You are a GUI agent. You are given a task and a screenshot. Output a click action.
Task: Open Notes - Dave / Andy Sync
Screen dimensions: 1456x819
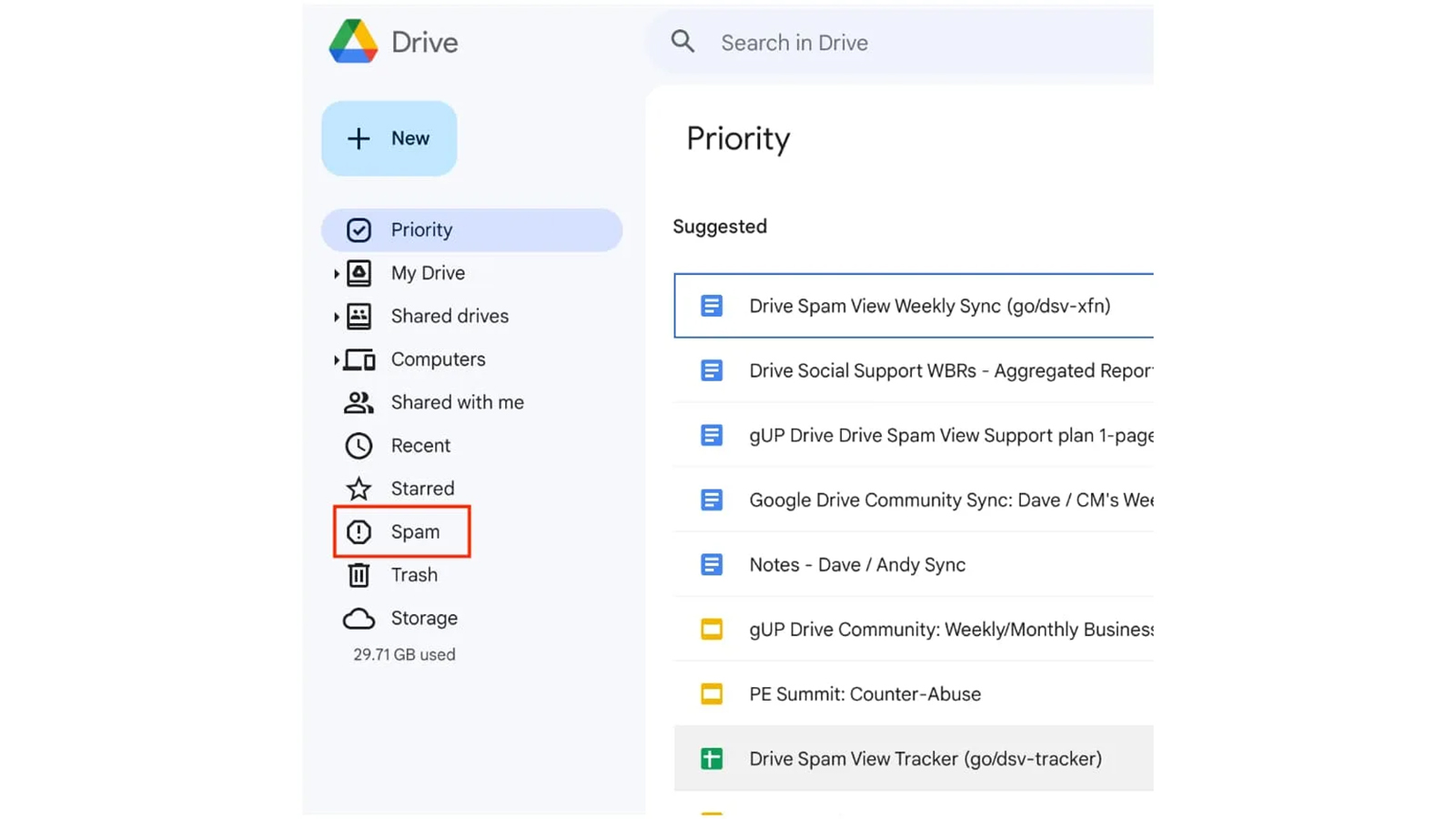(x=914, y=564)
